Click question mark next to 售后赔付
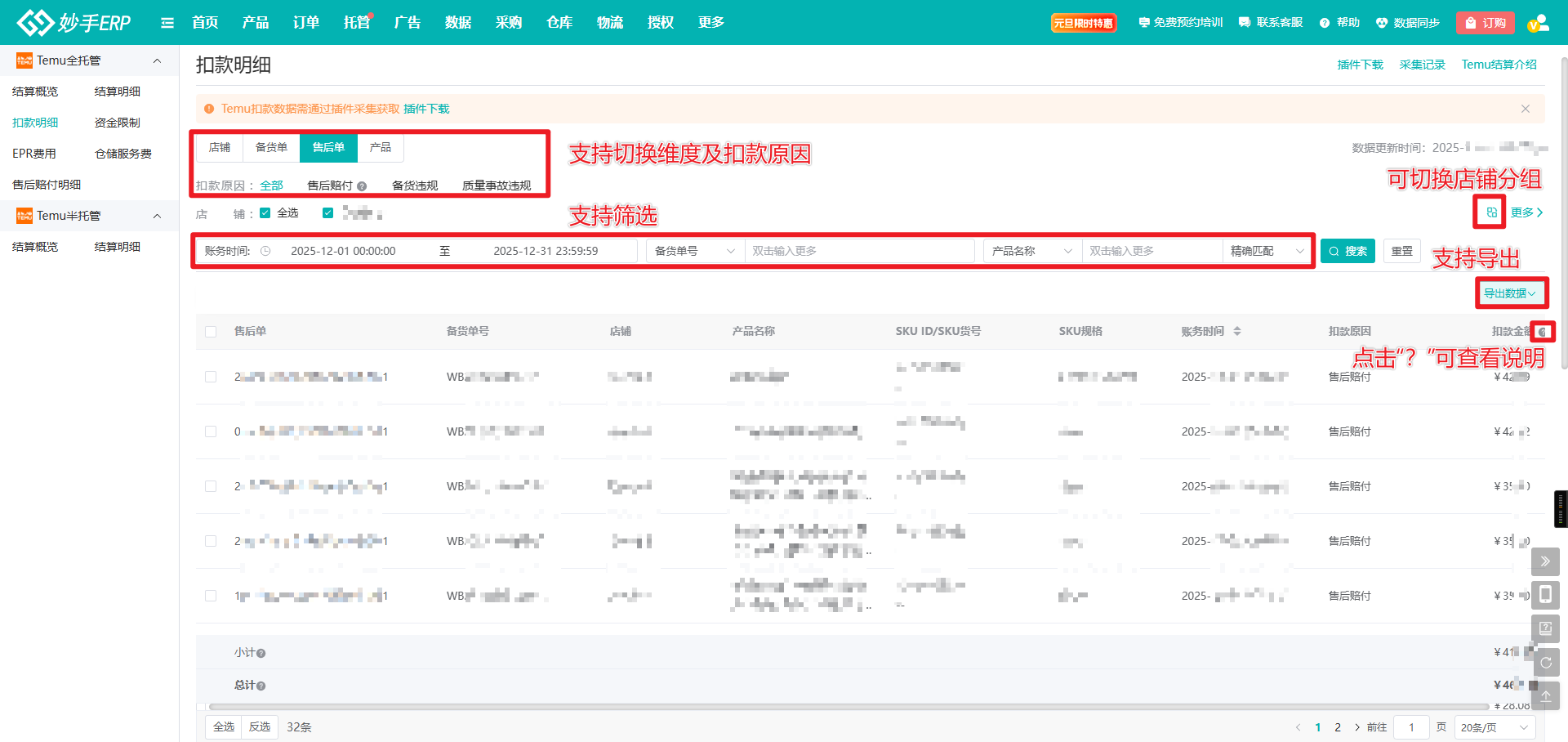This screenshot has height=742, width=1568. pos(362,186)
